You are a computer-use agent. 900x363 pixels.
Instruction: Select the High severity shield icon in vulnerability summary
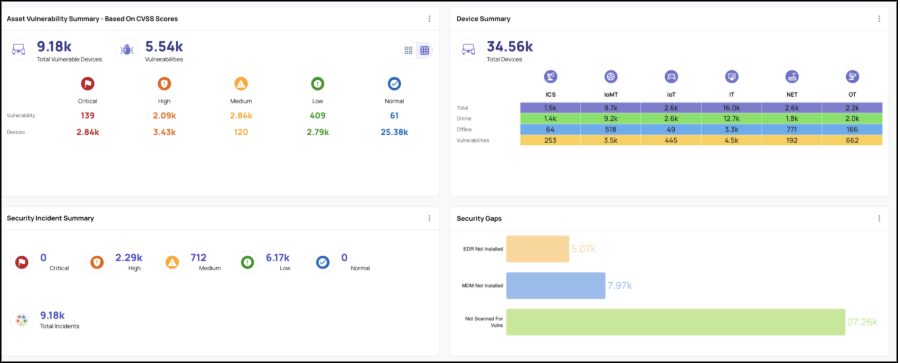click(164, 84)
